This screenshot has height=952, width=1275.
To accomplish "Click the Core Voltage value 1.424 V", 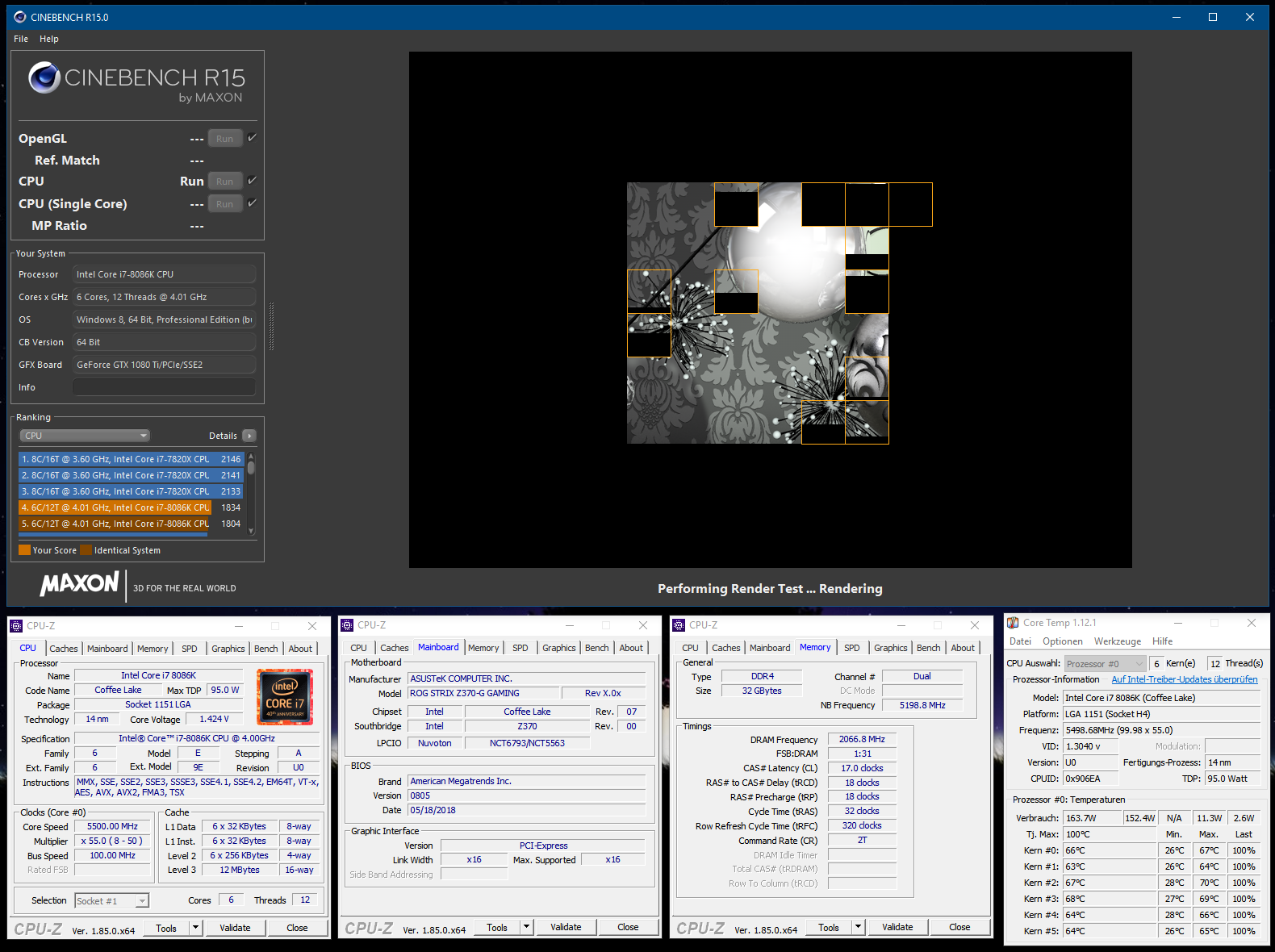I will point(214,719).
